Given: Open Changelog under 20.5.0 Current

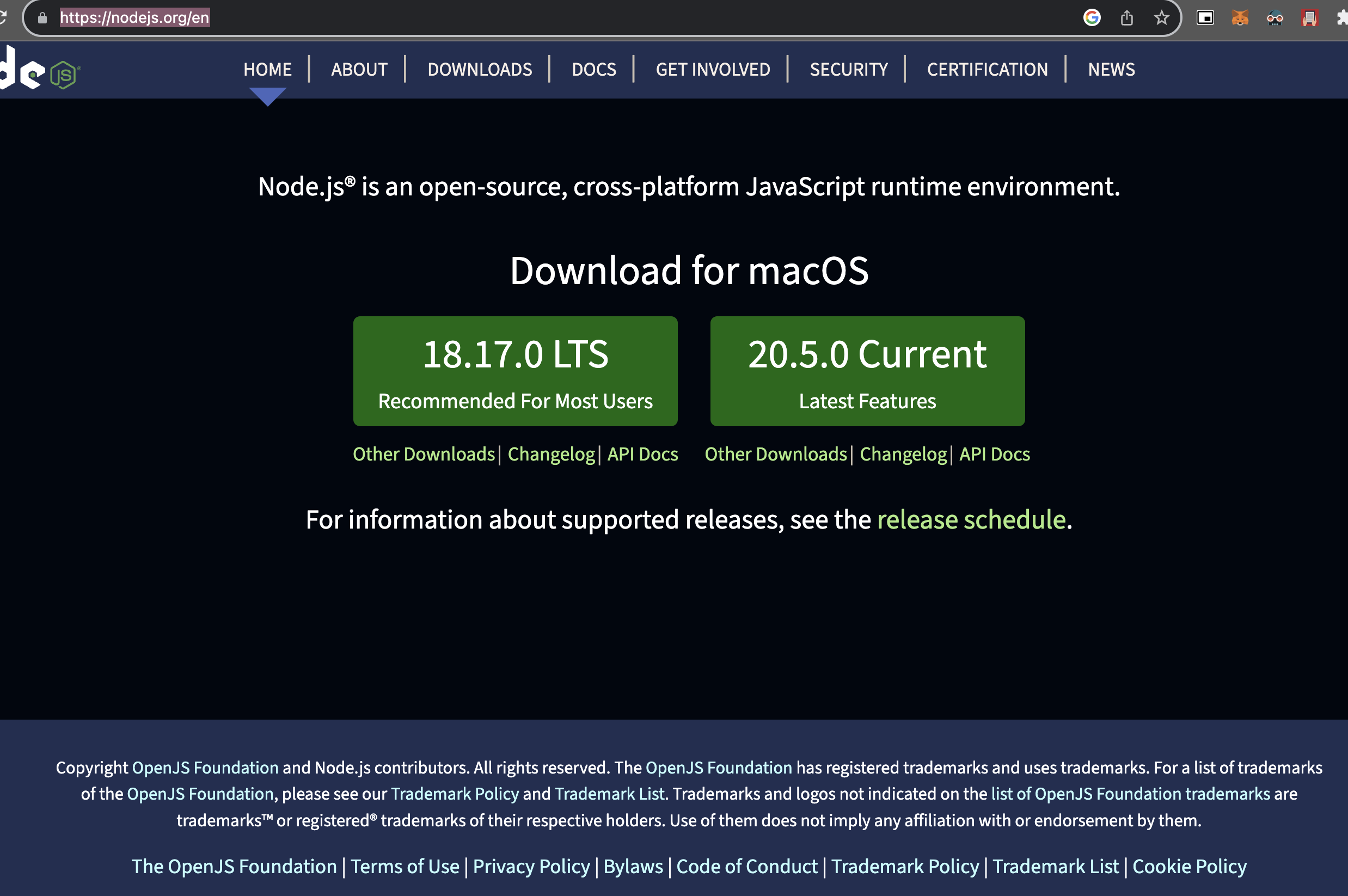Looking at the screenshot, I should (x=903, y=455).
